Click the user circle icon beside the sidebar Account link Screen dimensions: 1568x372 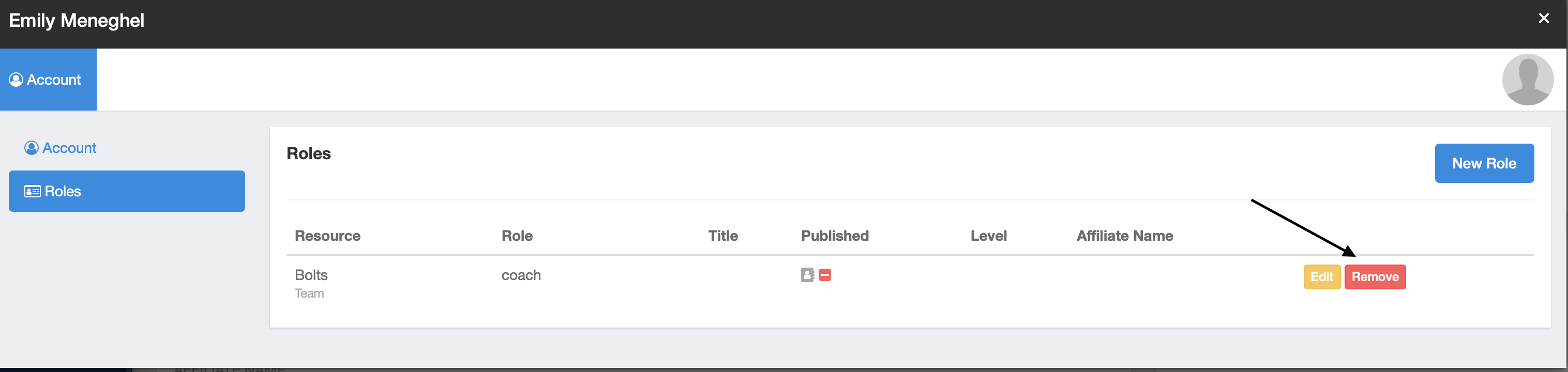click(x=31, y=148)
